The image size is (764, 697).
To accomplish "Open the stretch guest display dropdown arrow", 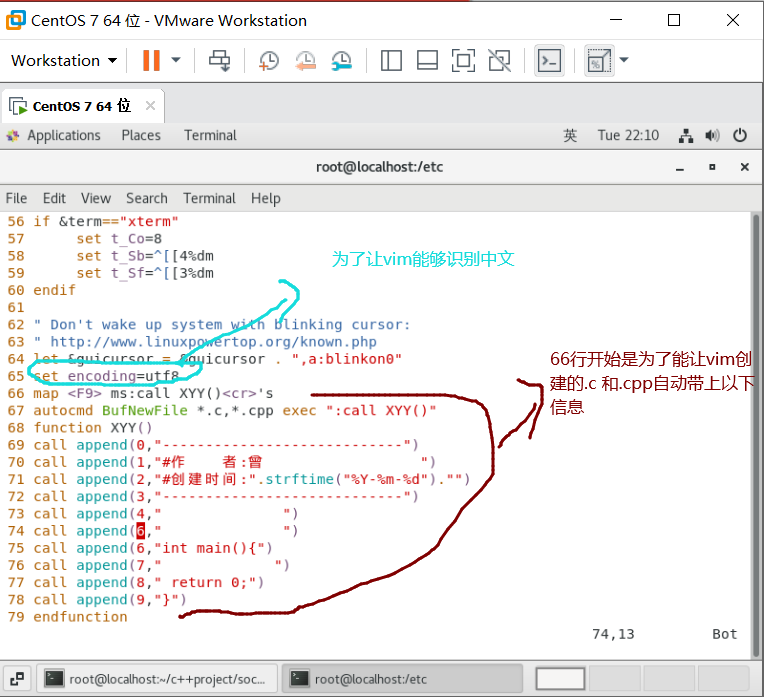I will tap(624, 60).
